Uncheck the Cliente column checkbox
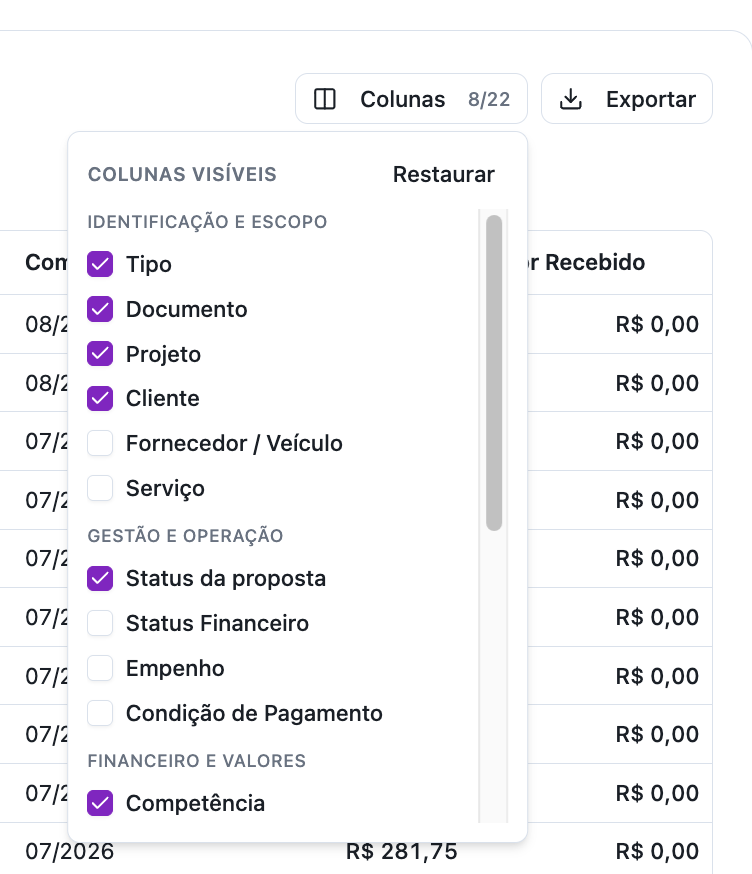752x874 pixels. tap(100, 399)
